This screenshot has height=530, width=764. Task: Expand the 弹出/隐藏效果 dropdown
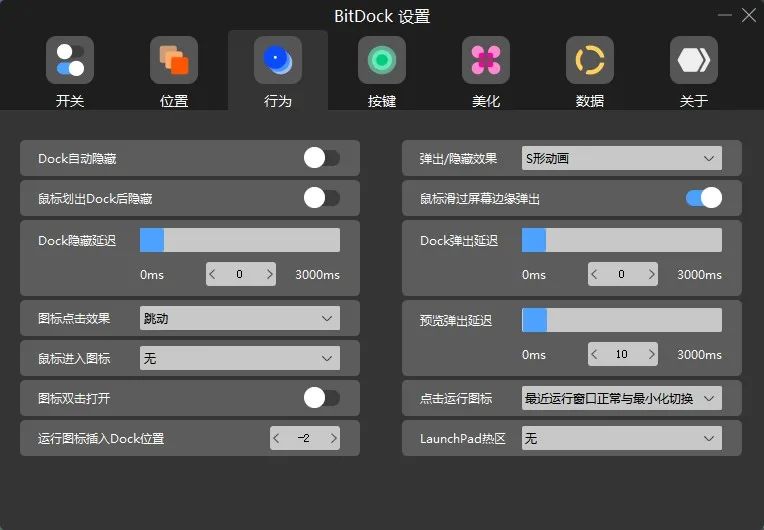[x=621, y=158]
